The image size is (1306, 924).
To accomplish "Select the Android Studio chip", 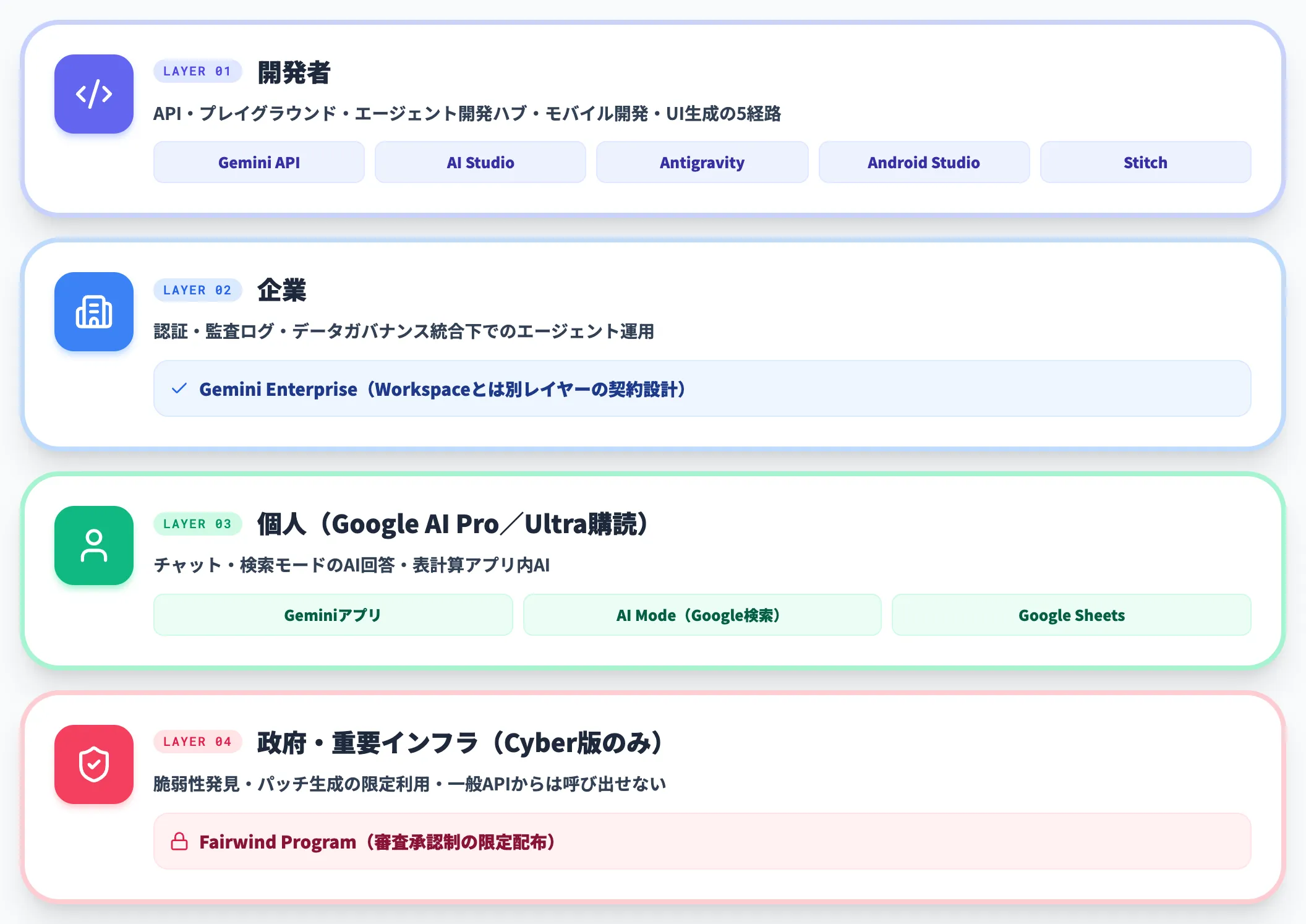I will pyautogui.click(x=924, y=162).
